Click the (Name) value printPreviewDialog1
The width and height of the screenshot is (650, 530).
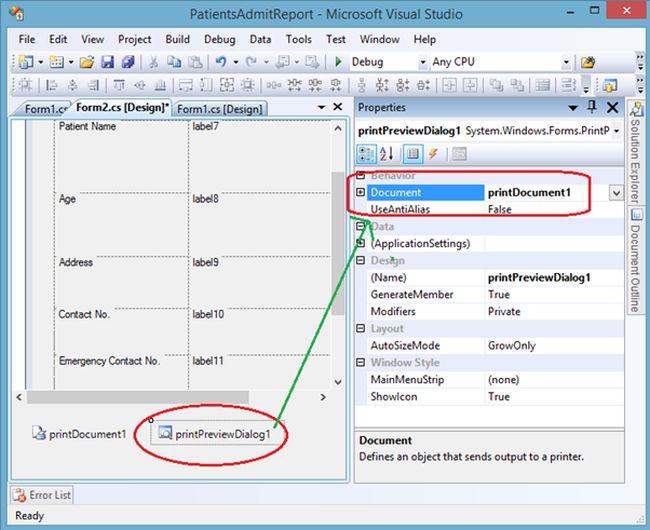click(x=539, y=278)
